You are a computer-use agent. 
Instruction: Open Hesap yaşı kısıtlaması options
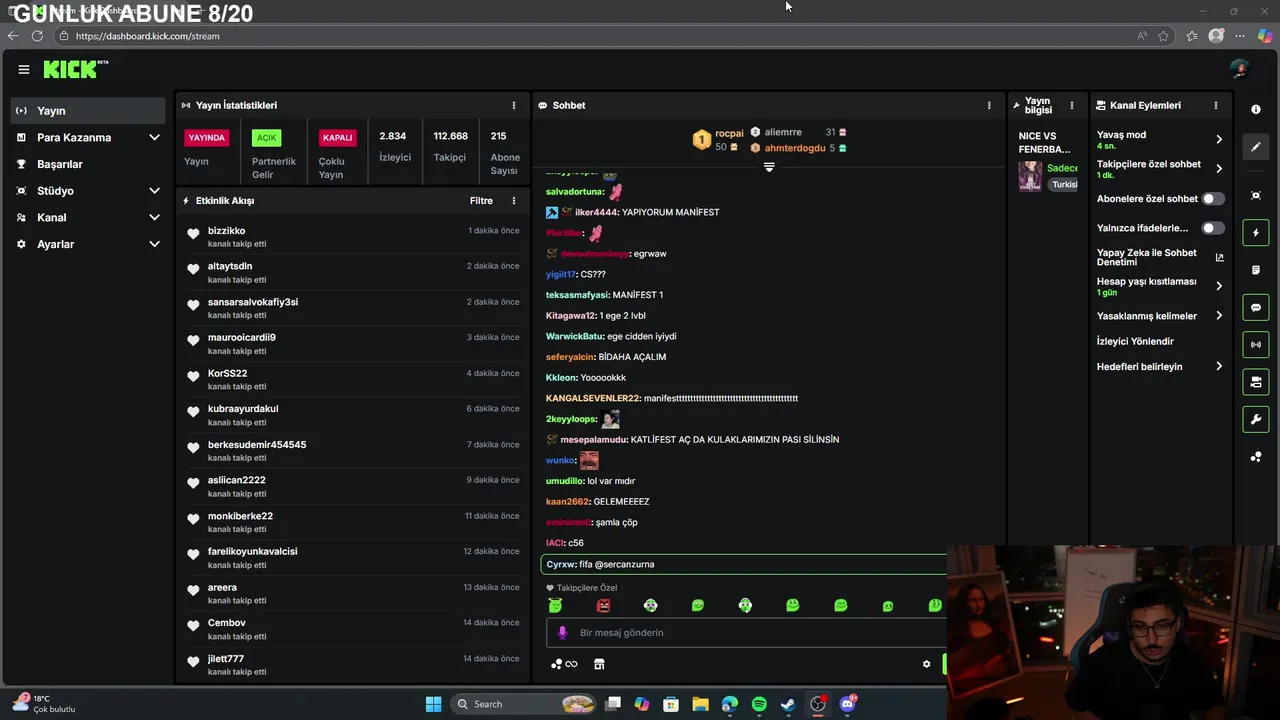[x=1219, y=286]
